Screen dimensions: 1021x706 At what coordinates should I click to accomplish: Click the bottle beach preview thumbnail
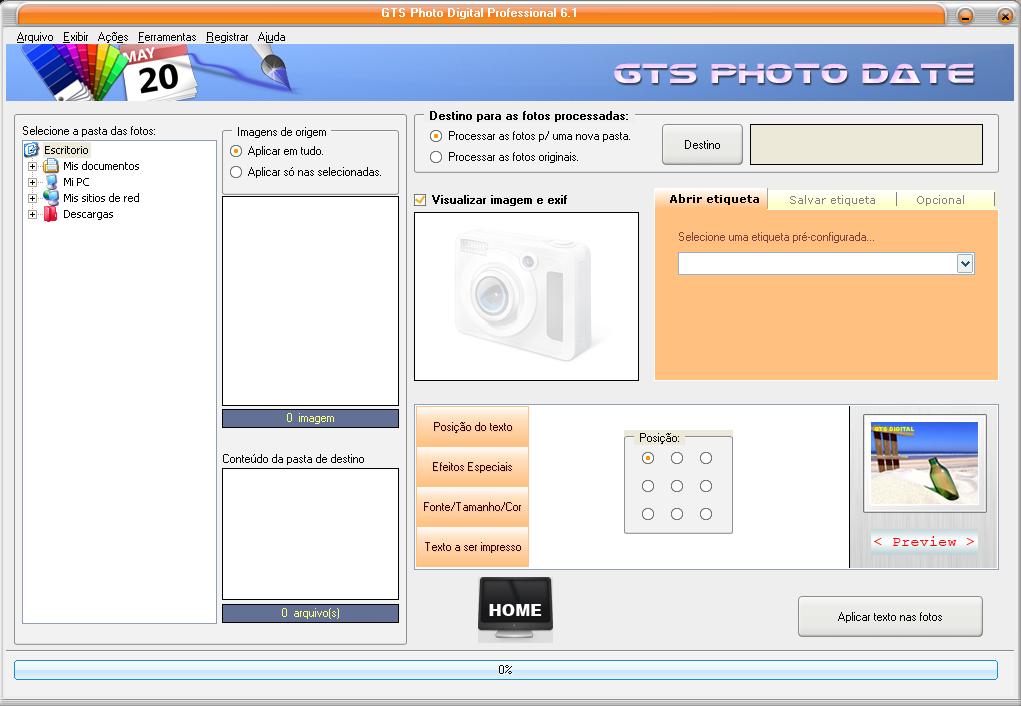pyautogui.click(x=925, y=463)
